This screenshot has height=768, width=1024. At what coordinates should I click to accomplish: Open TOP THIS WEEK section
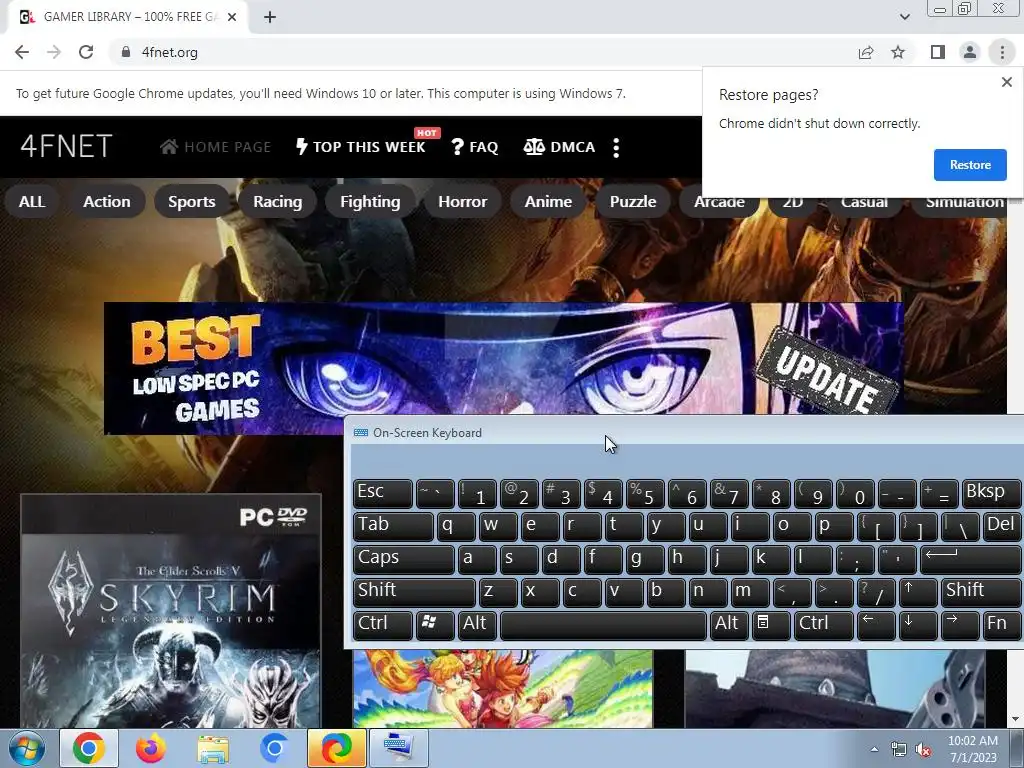361,147
